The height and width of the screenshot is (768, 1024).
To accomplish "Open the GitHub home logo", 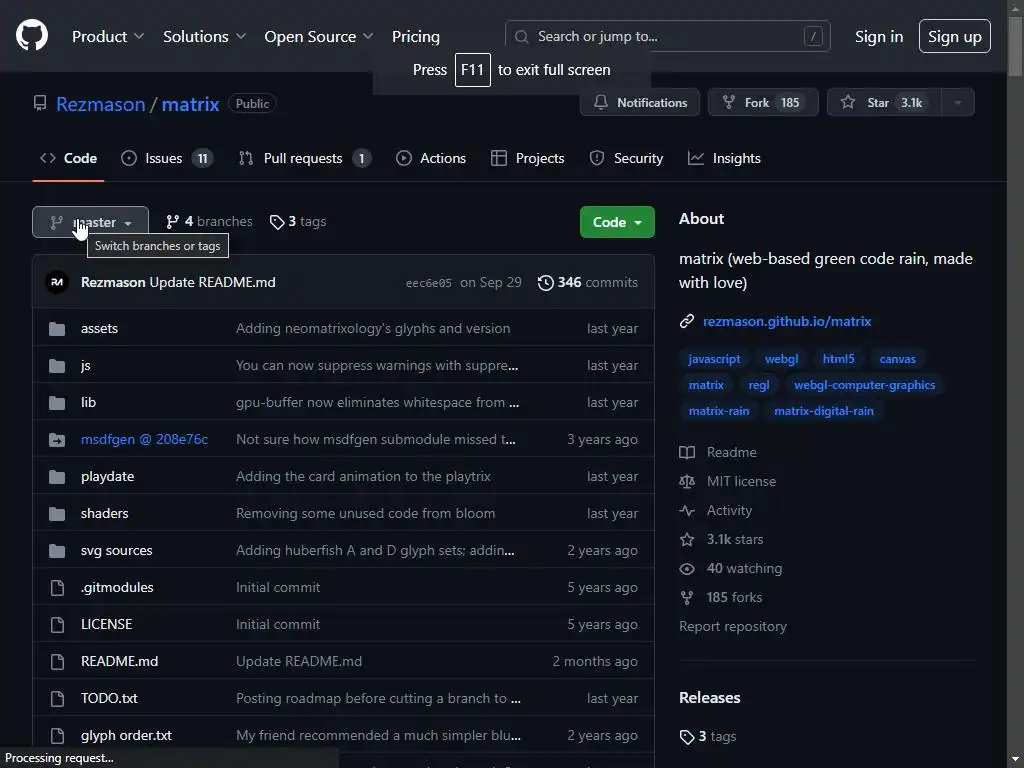I will coord(31,35).
